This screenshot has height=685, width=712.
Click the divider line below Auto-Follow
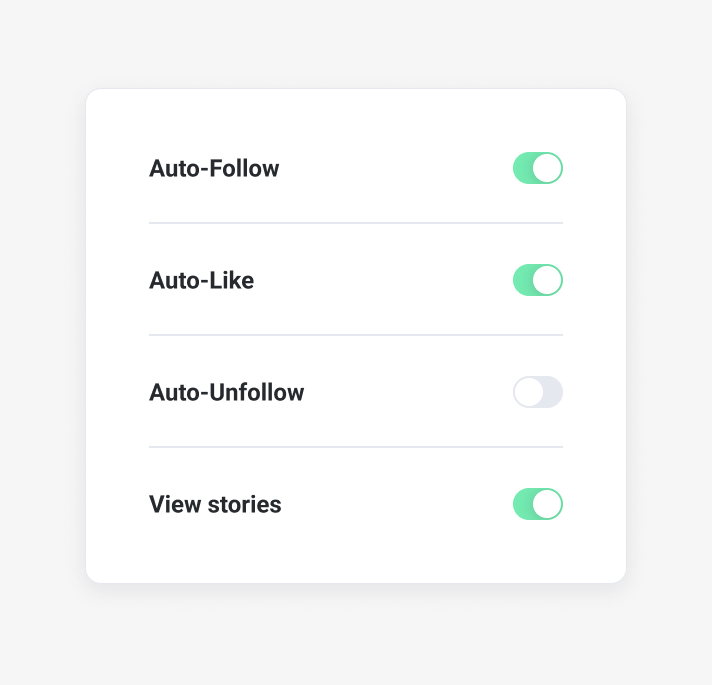[356, 223]
